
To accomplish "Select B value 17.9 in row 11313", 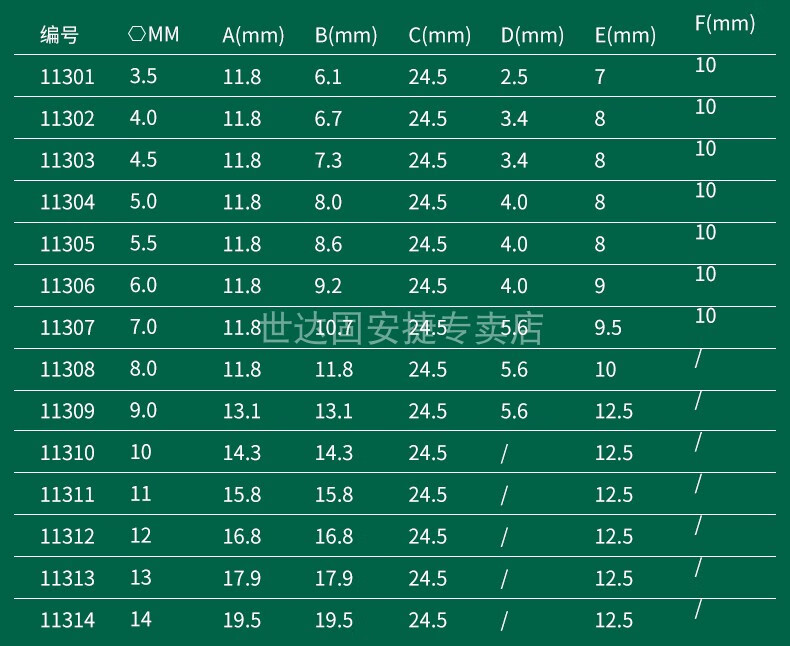I will click(334, 578).
